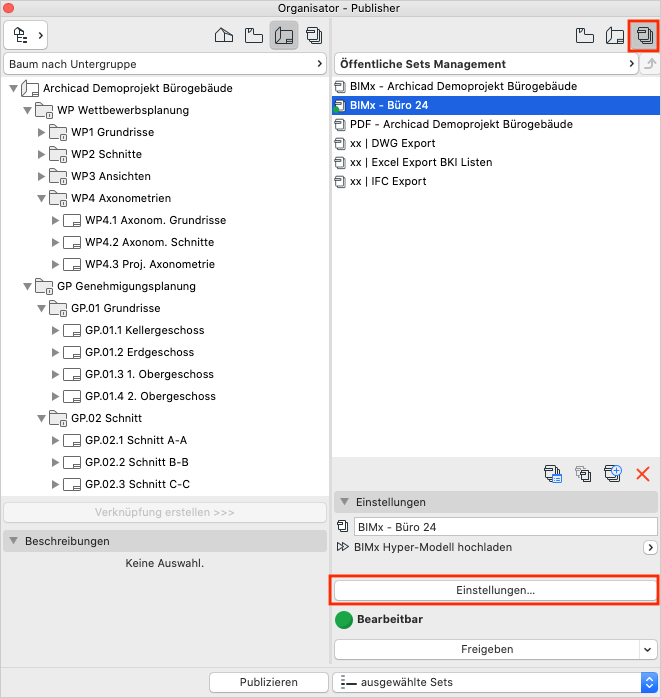Select GP.02.1 Schnitt A-A layout
The height and width of the screenshot is (698, 661).
(136, 440)
